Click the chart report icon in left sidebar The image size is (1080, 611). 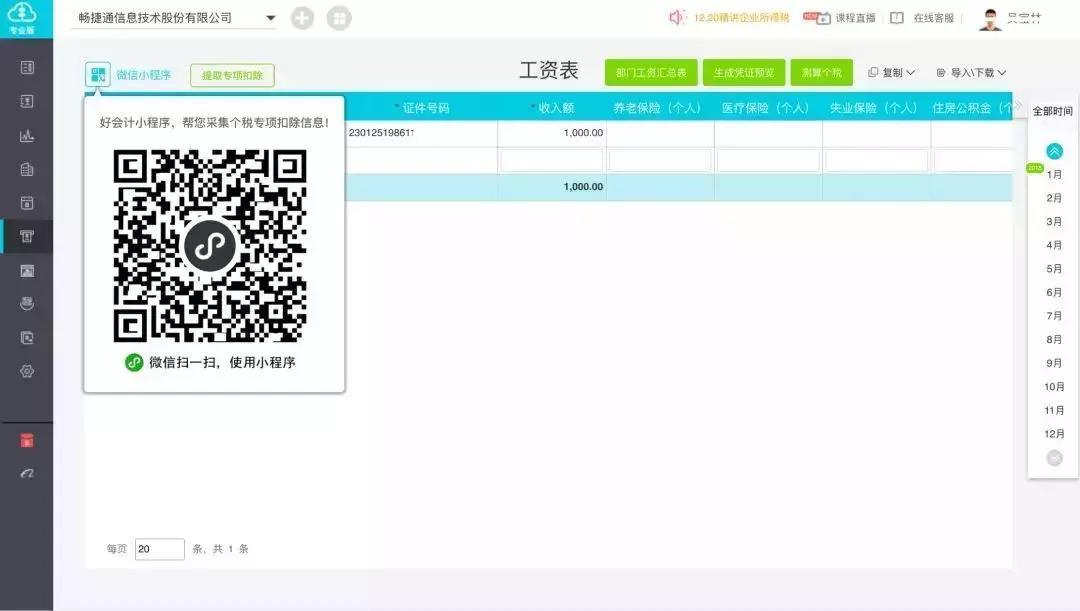(x=27, y=135)
